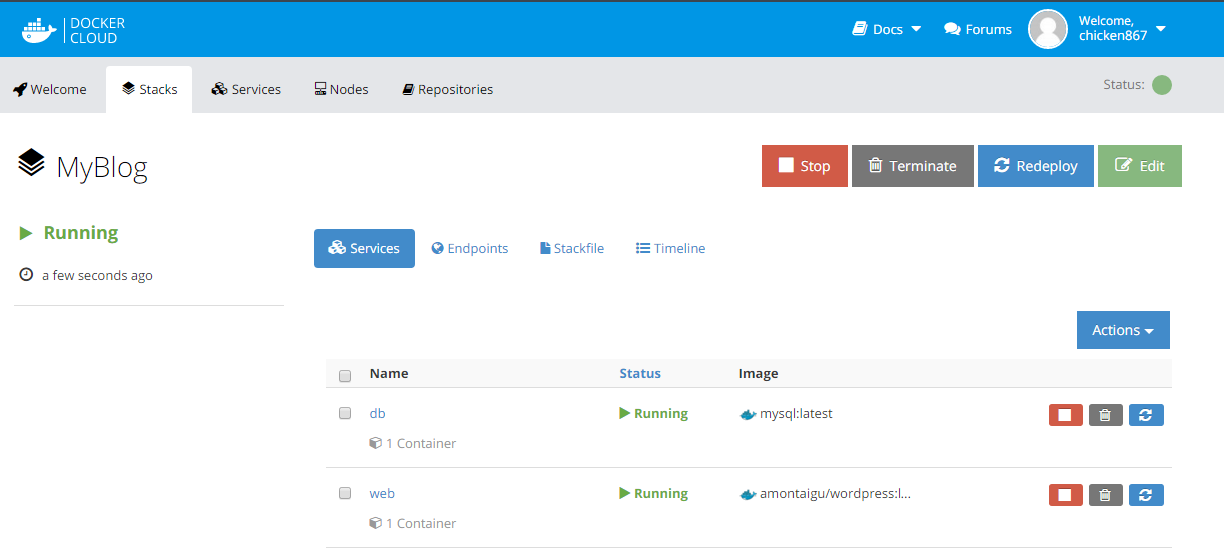Viewport: 1224px width, 553px height.
Task: Open the chicken867 user account menu
Action: (x=1121, y=29)
